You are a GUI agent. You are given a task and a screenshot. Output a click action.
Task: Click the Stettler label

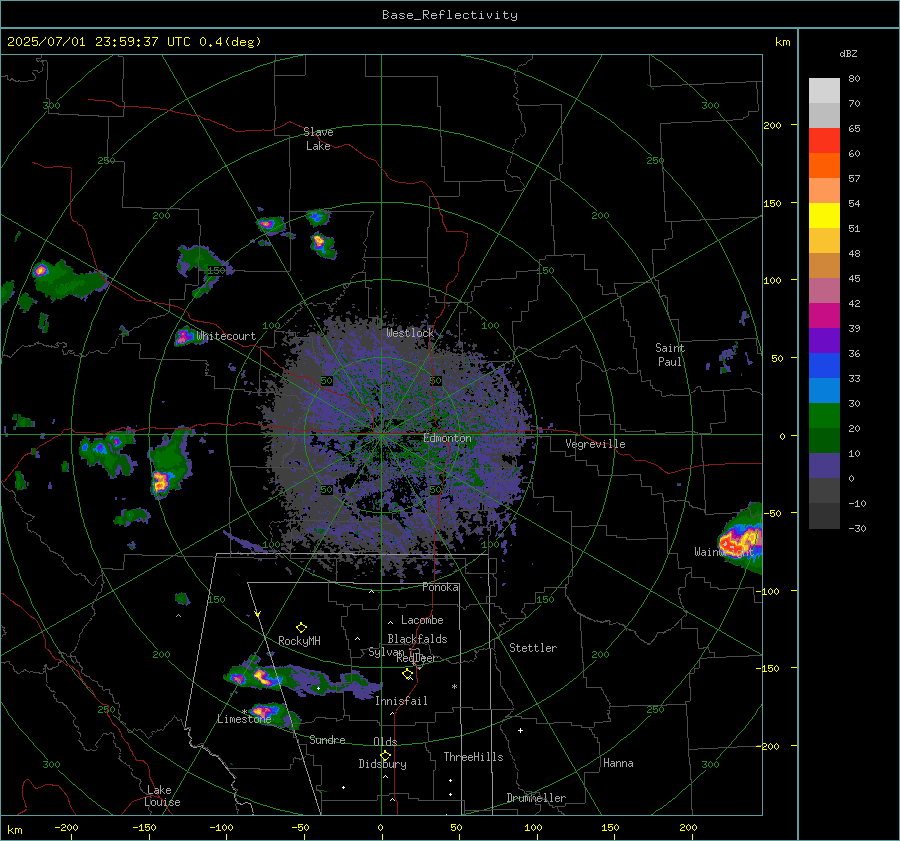pyautogui.click(x=533, y=648)
